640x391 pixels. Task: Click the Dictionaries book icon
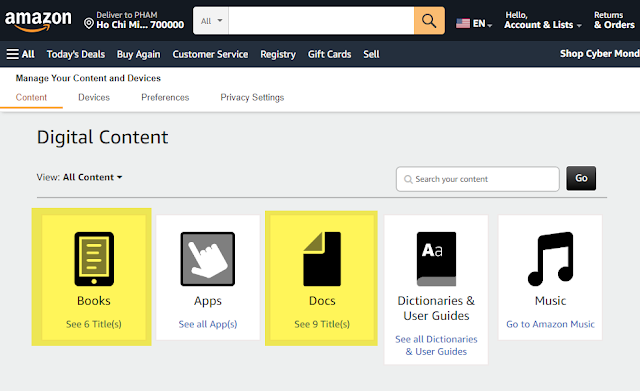coord(436,259)
